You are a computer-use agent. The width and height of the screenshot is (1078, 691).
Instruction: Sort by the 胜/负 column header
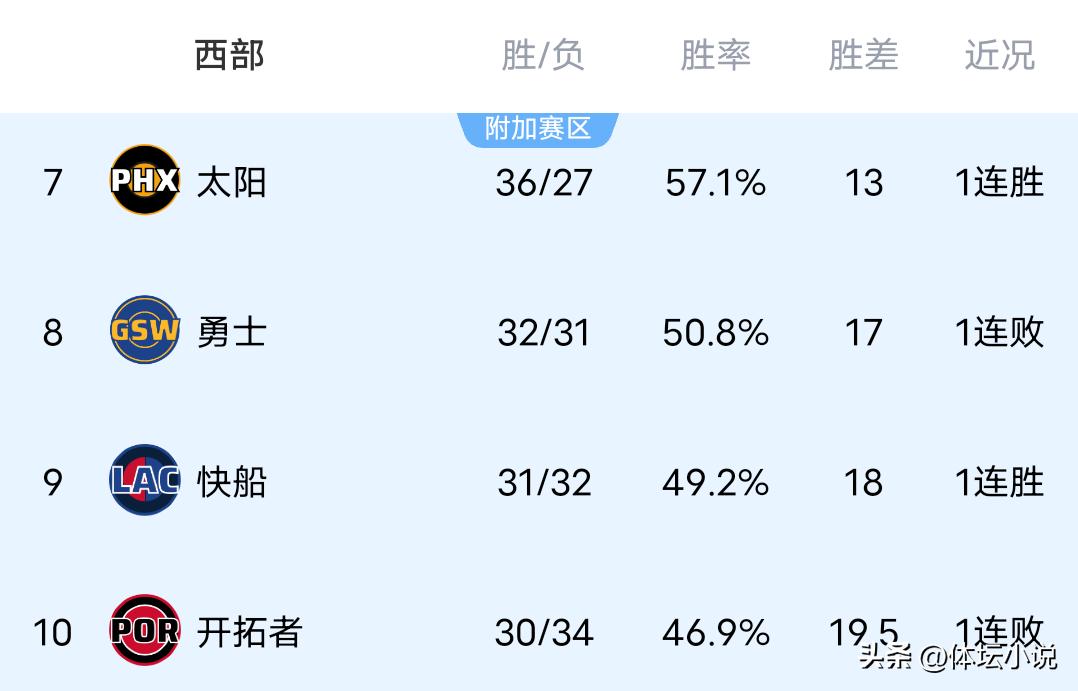pos(543,55)
